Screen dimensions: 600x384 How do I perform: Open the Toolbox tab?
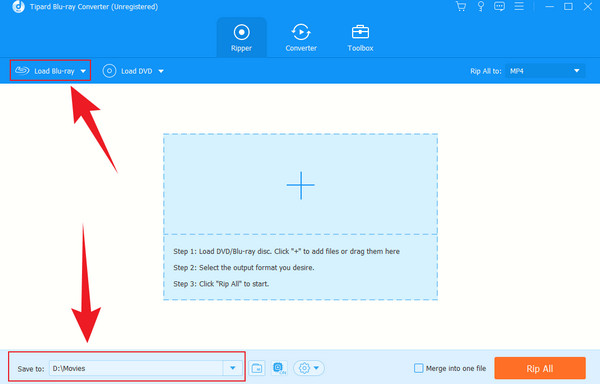click(x=360, y=38)
